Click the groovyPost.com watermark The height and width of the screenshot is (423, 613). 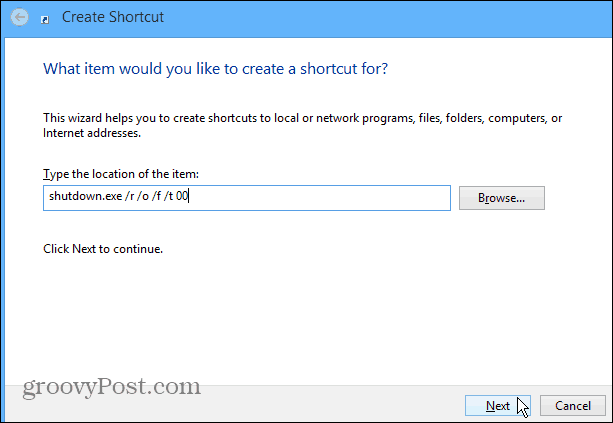pyautogui.click(x=111, y=387)
